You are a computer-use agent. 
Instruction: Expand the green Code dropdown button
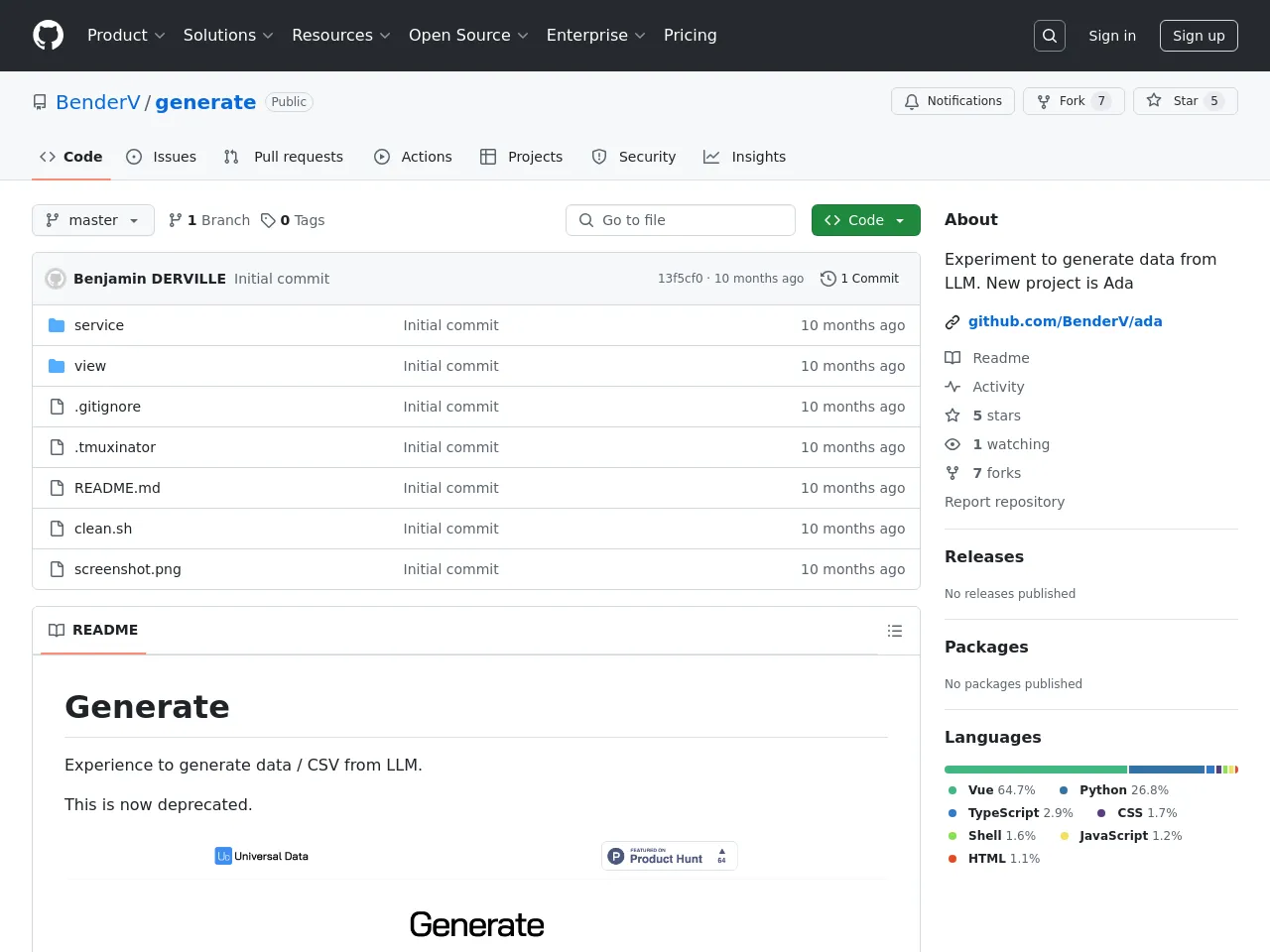[x=865, y=220]
